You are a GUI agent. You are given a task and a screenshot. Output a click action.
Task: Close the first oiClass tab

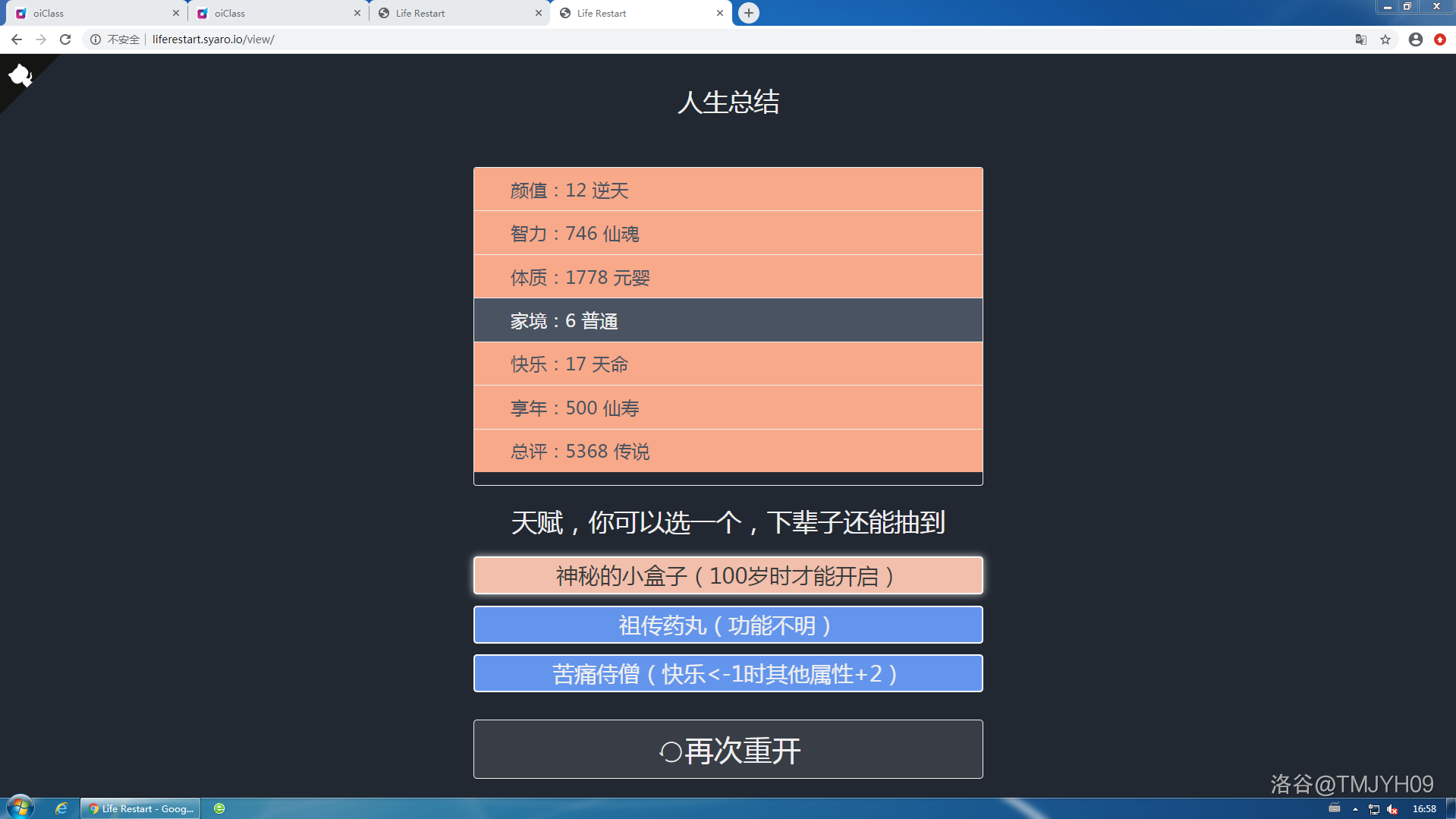pyautogui.click(x=176, y=13)
